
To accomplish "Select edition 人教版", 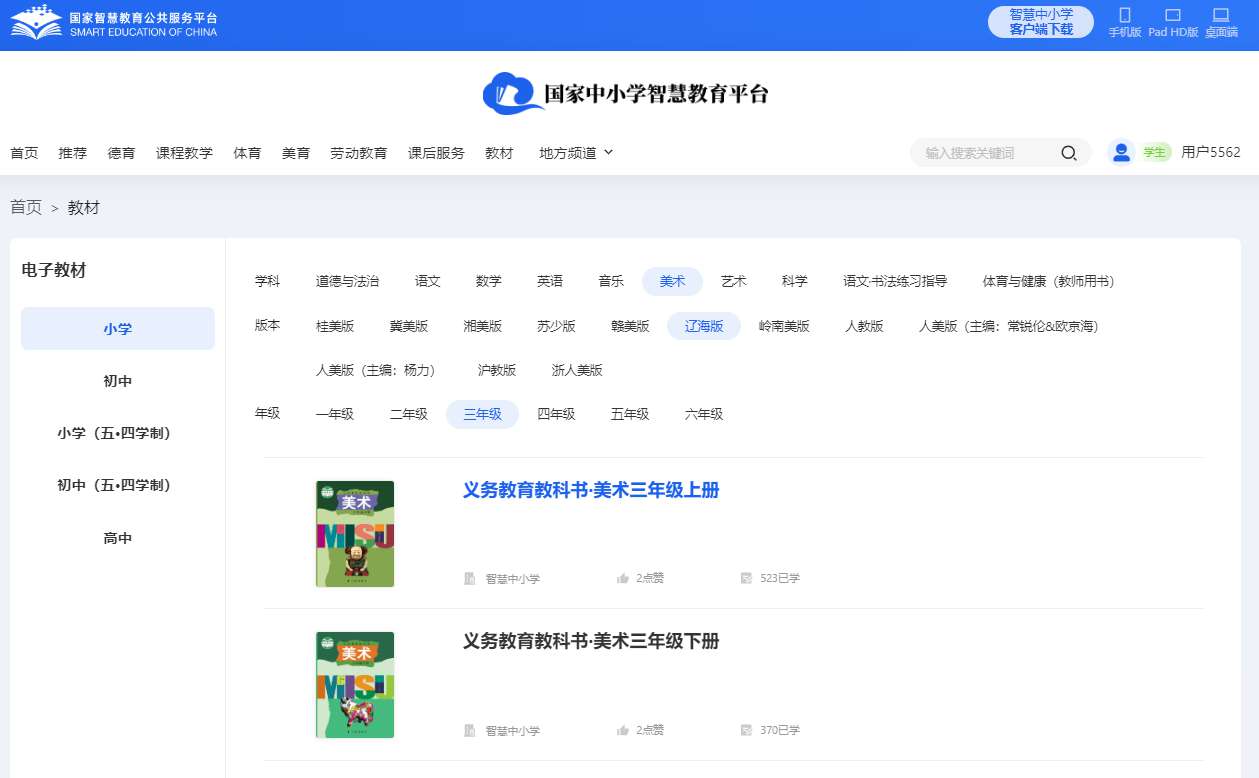I will coord(864,326).
